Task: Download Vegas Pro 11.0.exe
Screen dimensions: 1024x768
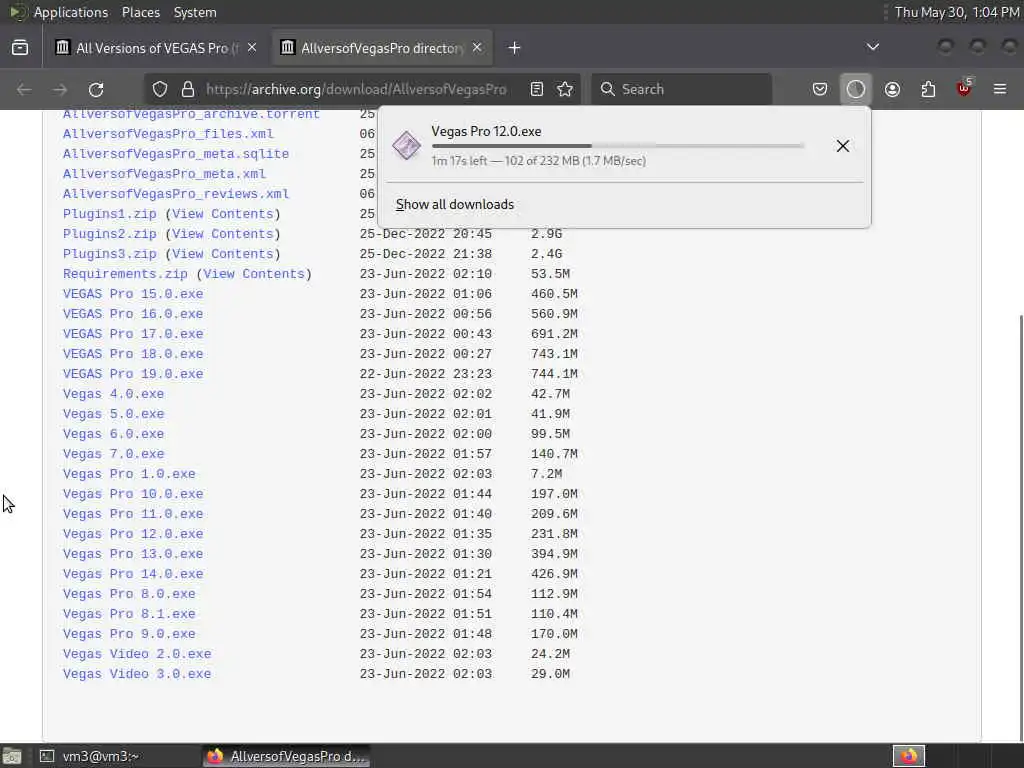Action: (x=133, y=514)
